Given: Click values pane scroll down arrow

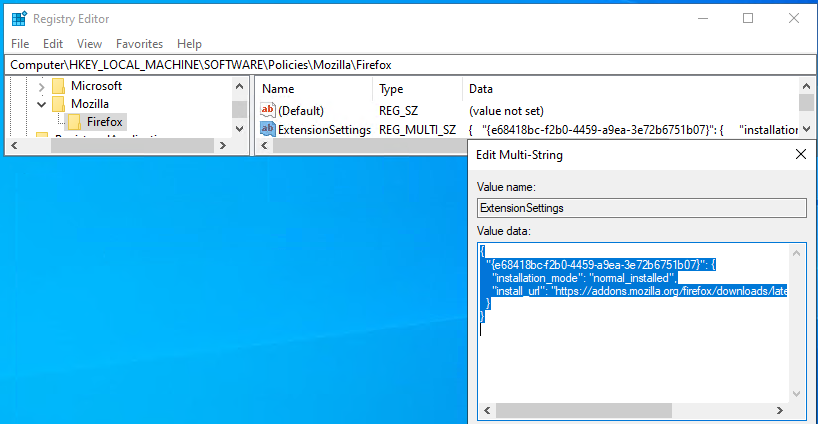Looking at the screenshot, I should click(x=806, y=129).
